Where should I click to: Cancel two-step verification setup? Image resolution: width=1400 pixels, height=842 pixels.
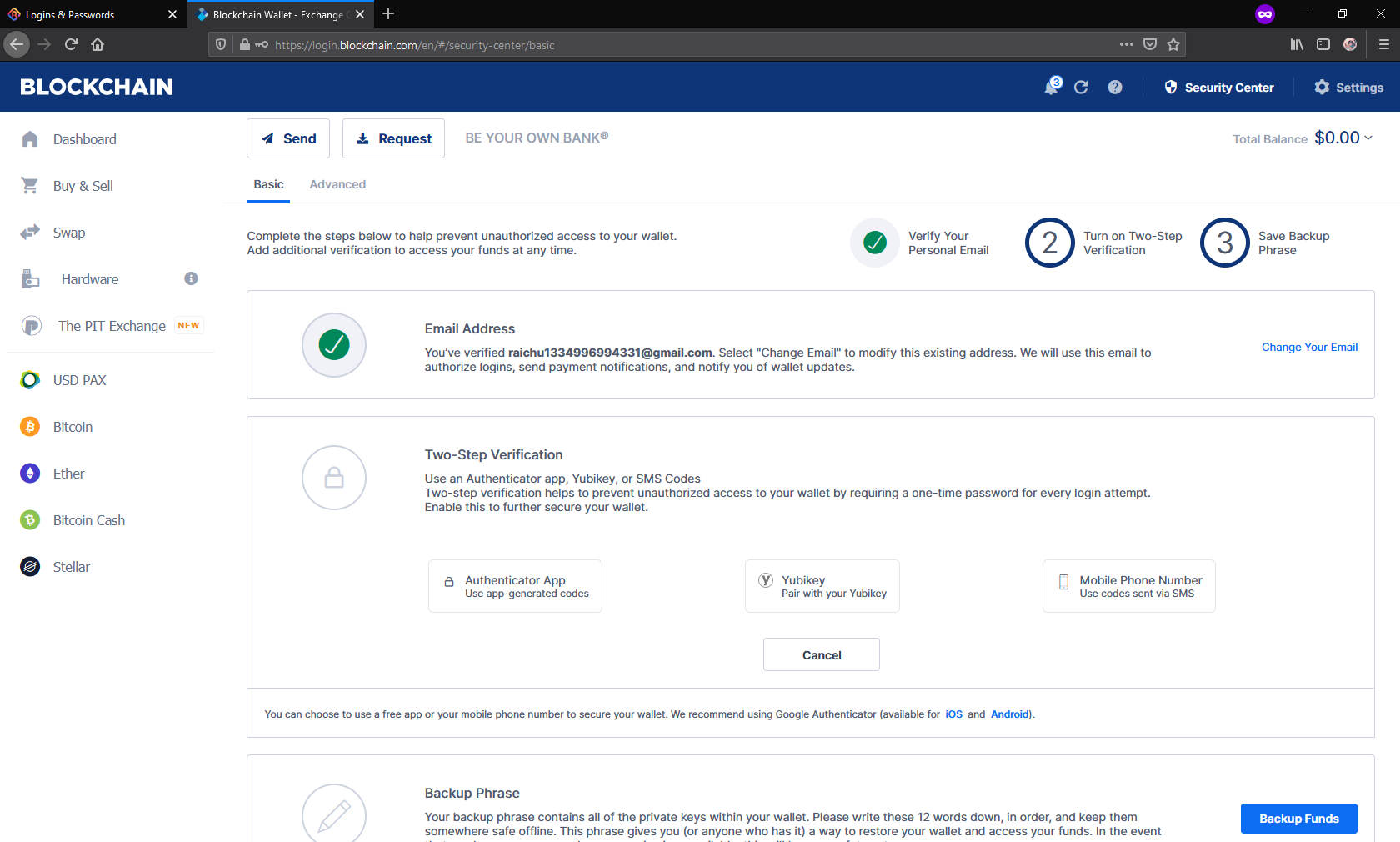tap(822, 655)
